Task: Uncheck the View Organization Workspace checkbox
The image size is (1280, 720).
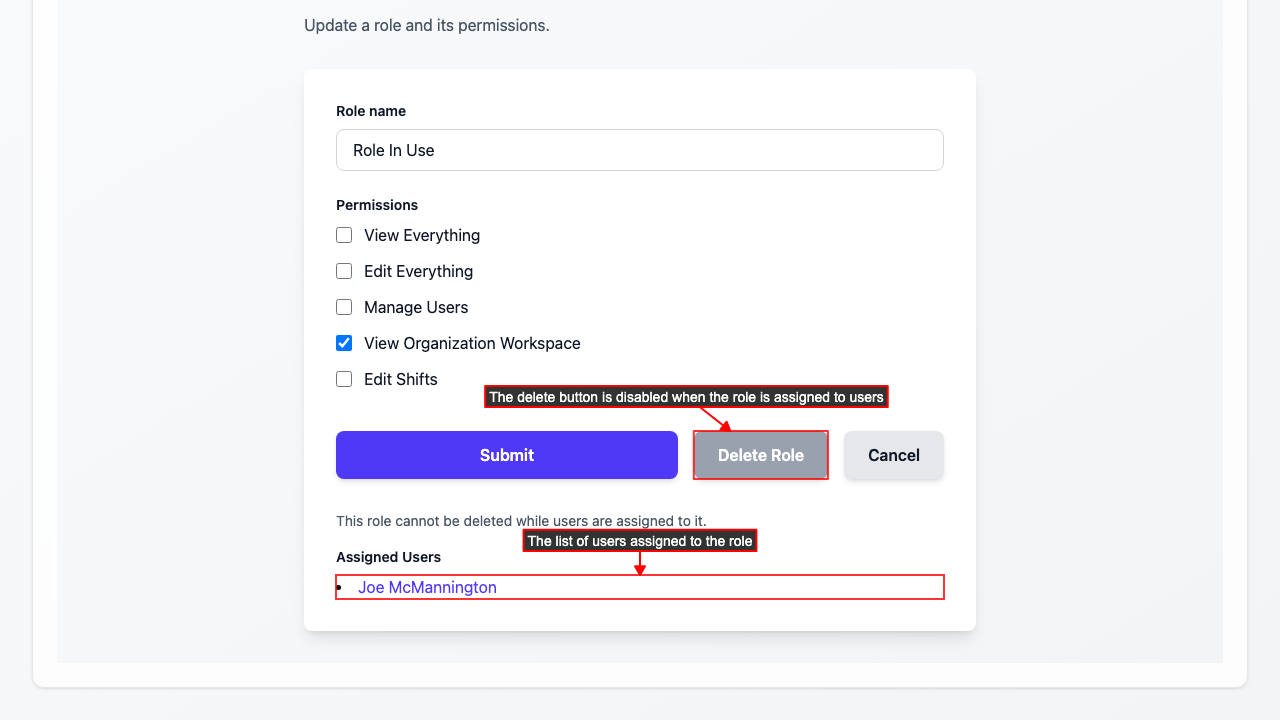Action: pos(344,343)
